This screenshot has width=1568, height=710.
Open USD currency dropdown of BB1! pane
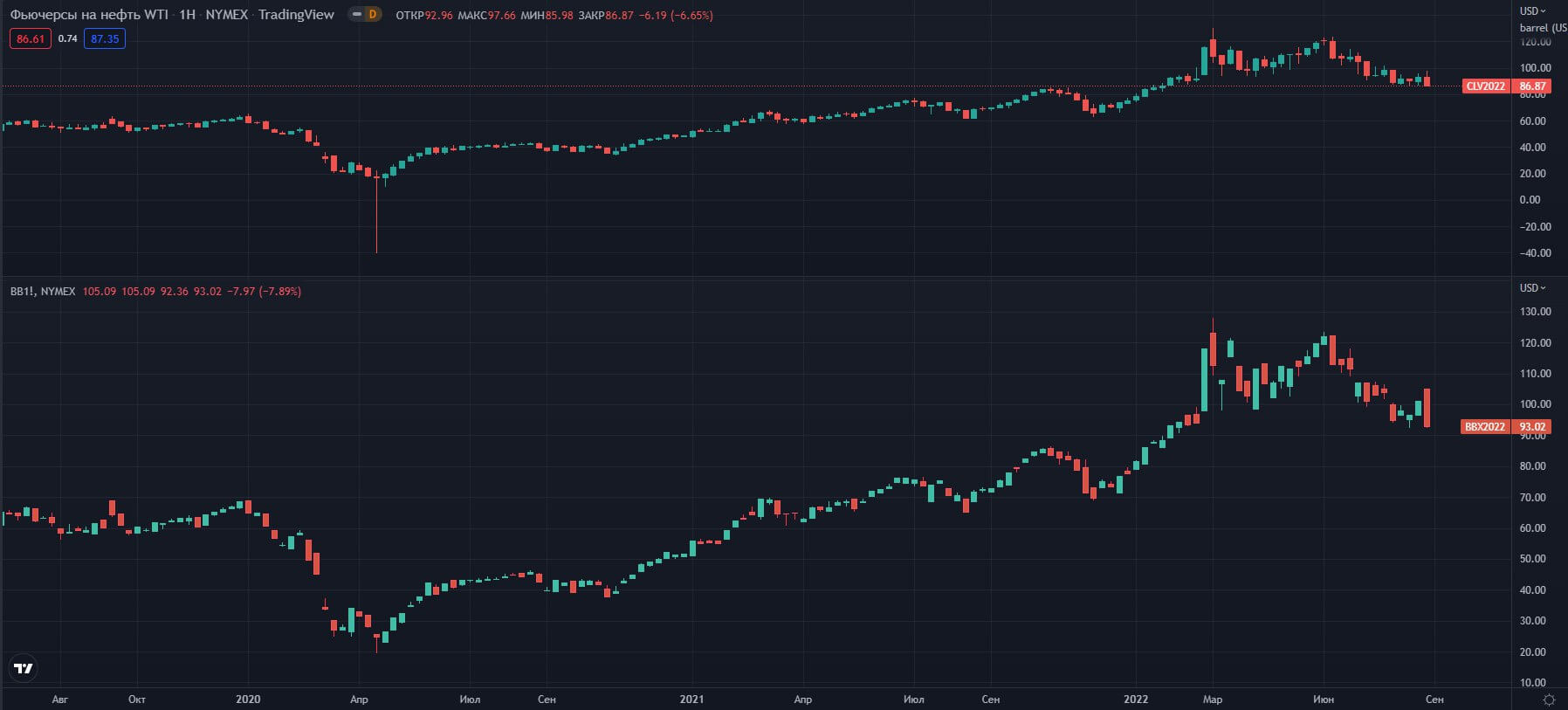tap(1532, 287)
